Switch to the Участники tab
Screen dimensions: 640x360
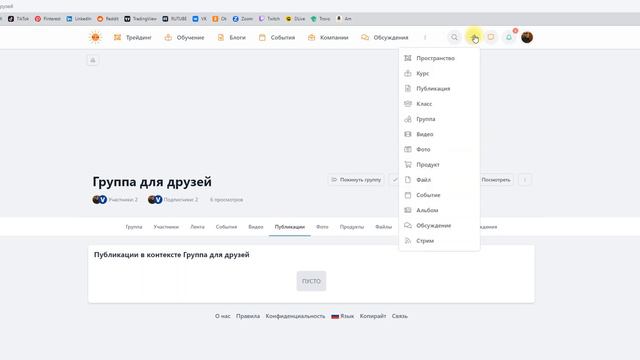pyautogui.click(x=166, y=227)
